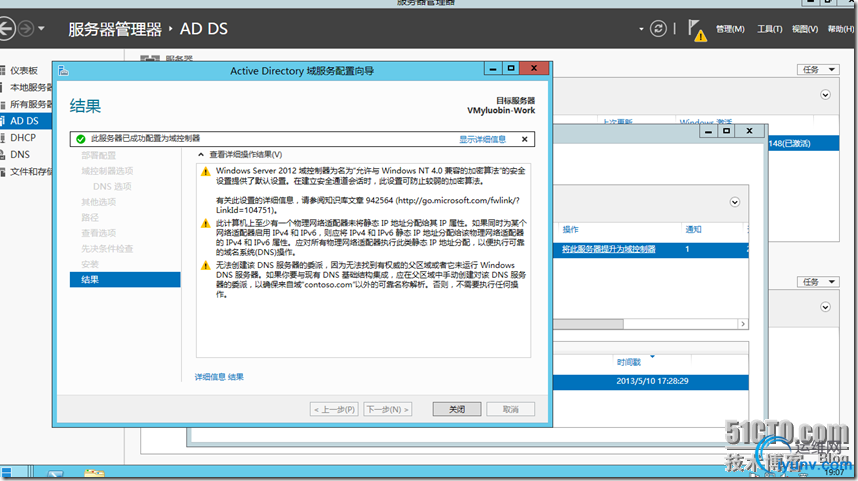Collapse the lower-right panel with chevron
This screenshot has width=858, height=481.
pyautogui.click(x=825, y=308)
